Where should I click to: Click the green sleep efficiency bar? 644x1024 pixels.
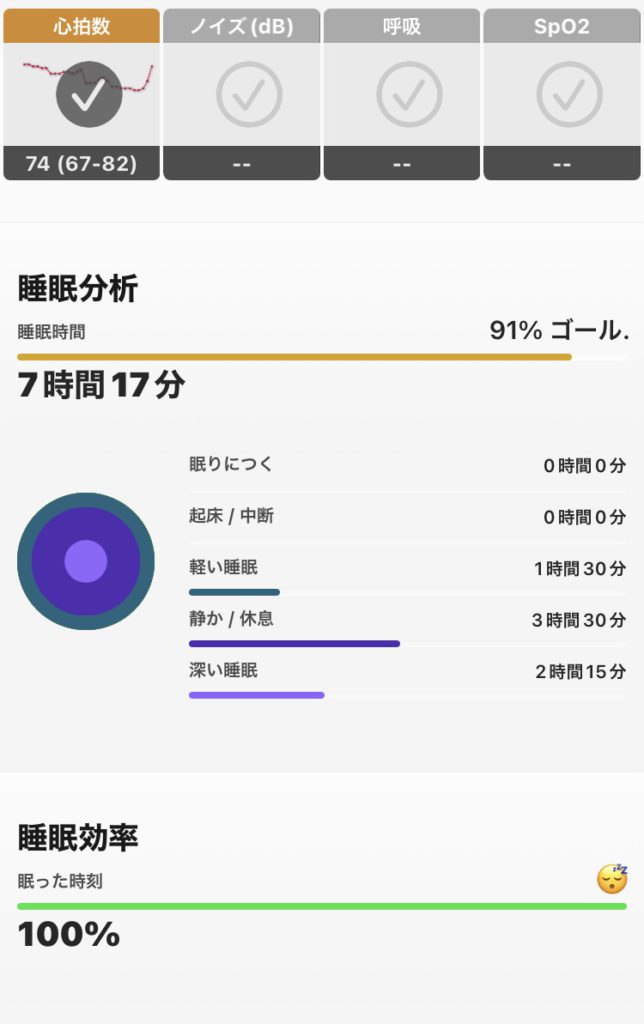coord(322,906)
